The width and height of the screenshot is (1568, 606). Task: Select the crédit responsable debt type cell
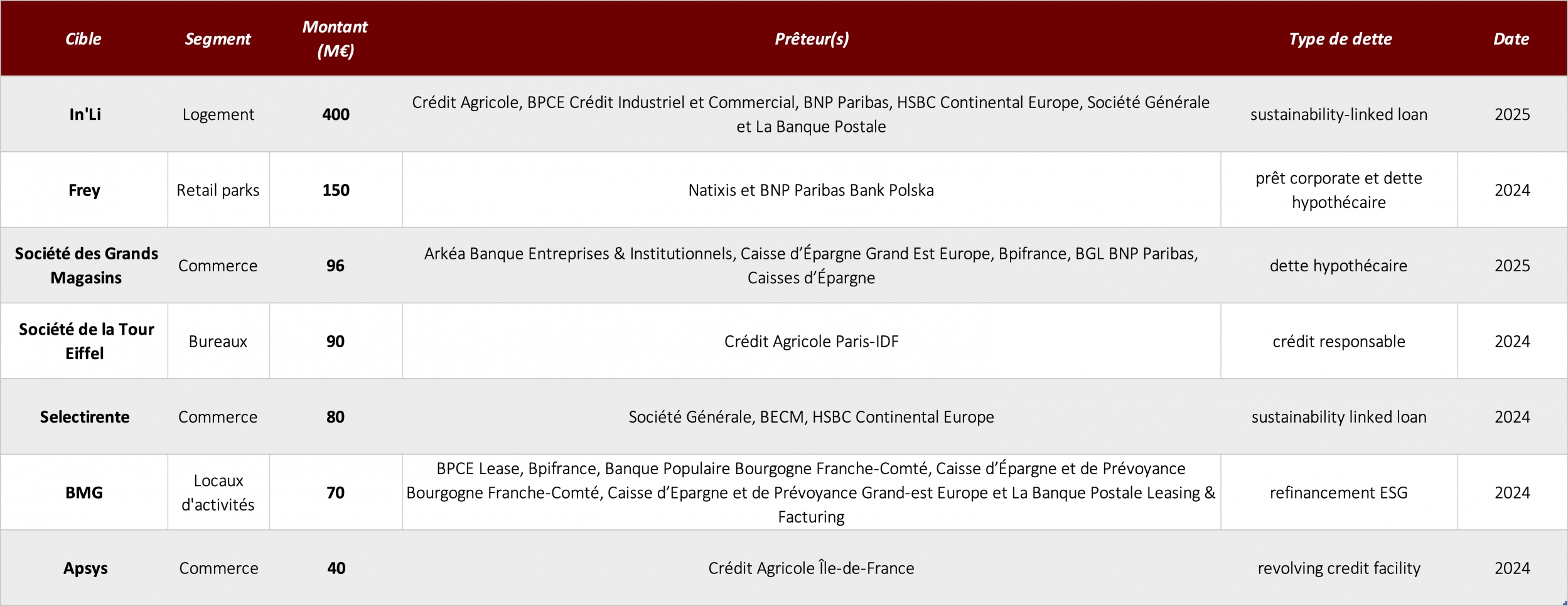click(1339, 341)
